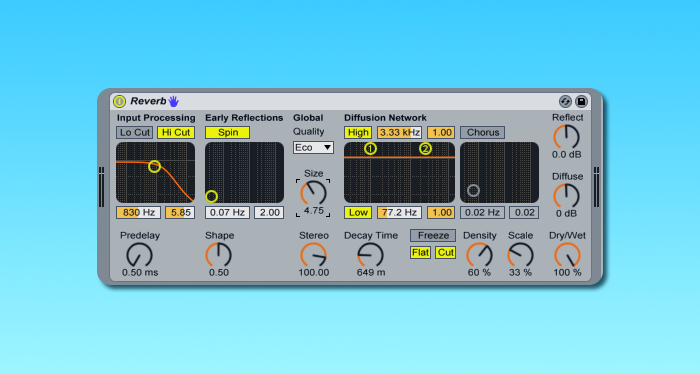
Task: Click the Stereo knob
Action: click(x=313, y=255)
